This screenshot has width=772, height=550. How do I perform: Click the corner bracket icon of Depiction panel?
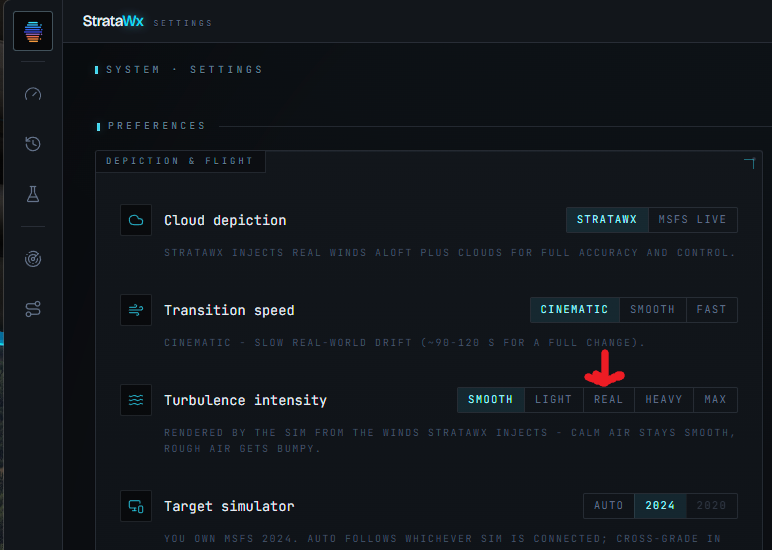click(749, 163)
